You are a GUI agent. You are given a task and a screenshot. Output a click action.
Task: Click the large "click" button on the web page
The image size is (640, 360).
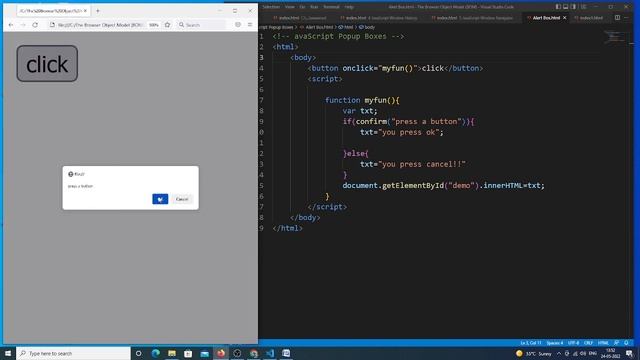tap(47, 64)
